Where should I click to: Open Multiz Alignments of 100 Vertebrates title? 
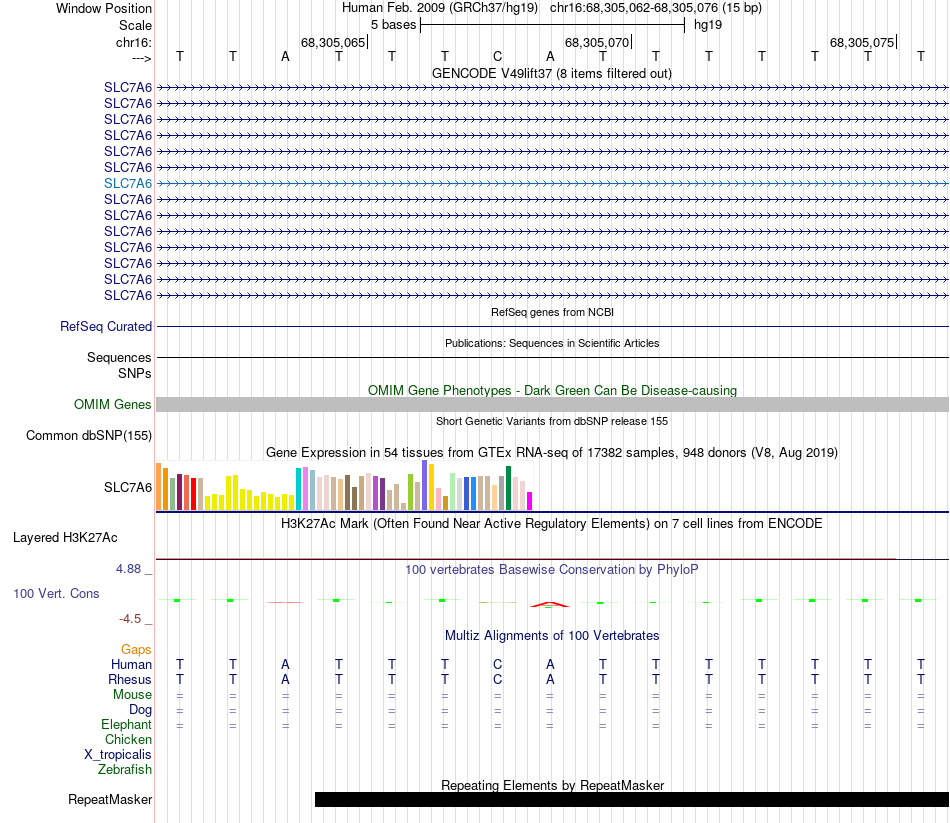[x=552, y=636]
